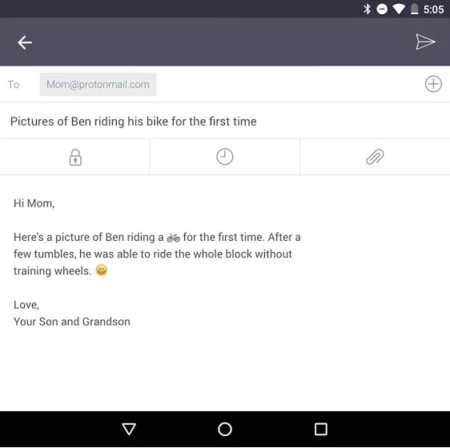Select the Mom@protonmail.com recipient chip

coord(98,84)
